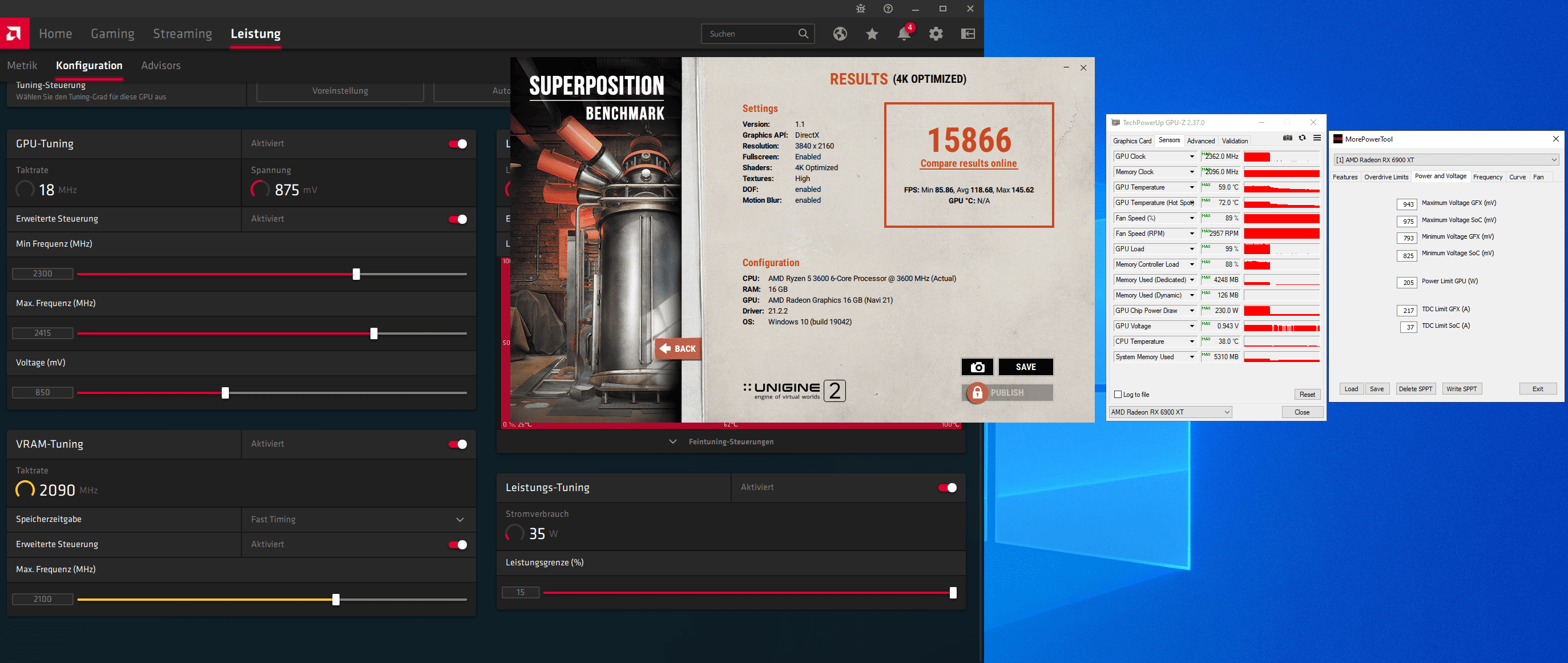Open the Advisors sub-tab
The image size is (1568, 663).
point(161,66)
